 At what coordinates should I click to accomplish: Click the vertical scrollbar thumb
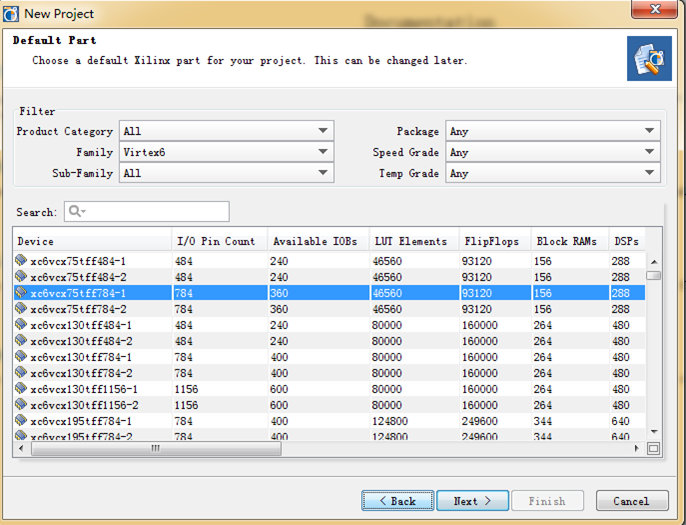click(x=654, y=275)
